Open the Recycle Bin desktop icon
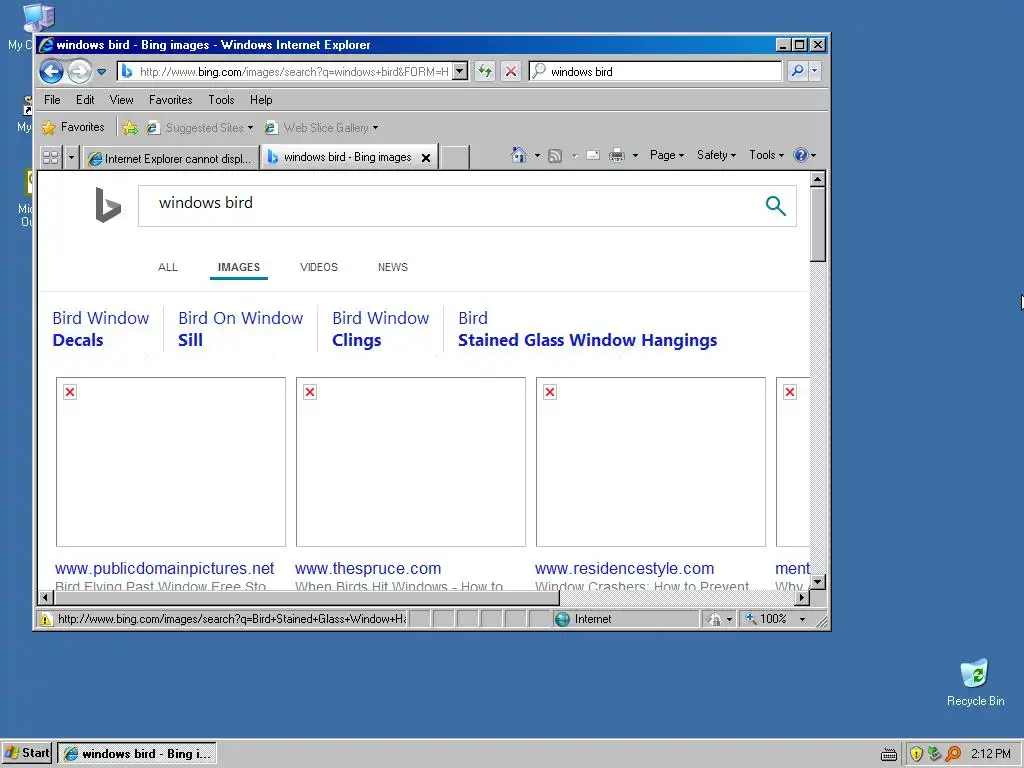 pos(975,682)
